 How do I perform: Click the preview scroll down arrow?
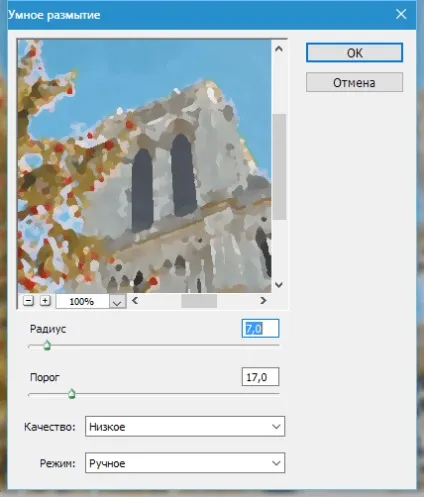(279, 285)
